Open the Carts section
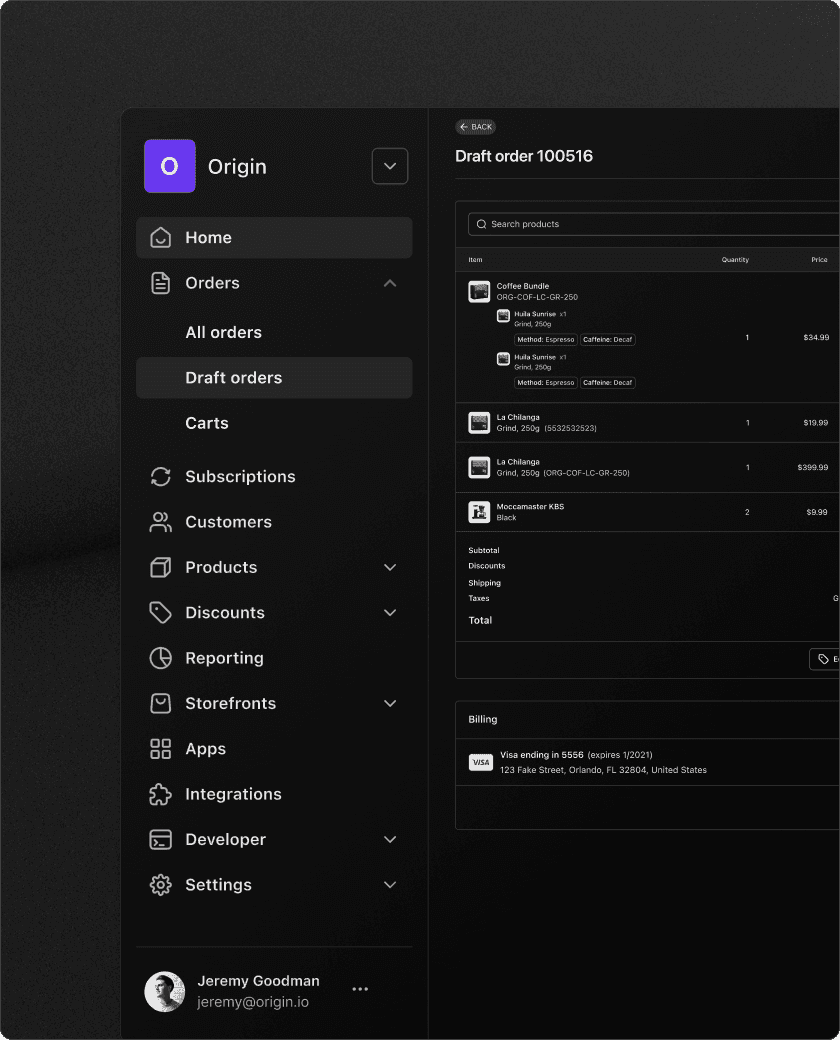840x1040 pixels. (207, 423)
